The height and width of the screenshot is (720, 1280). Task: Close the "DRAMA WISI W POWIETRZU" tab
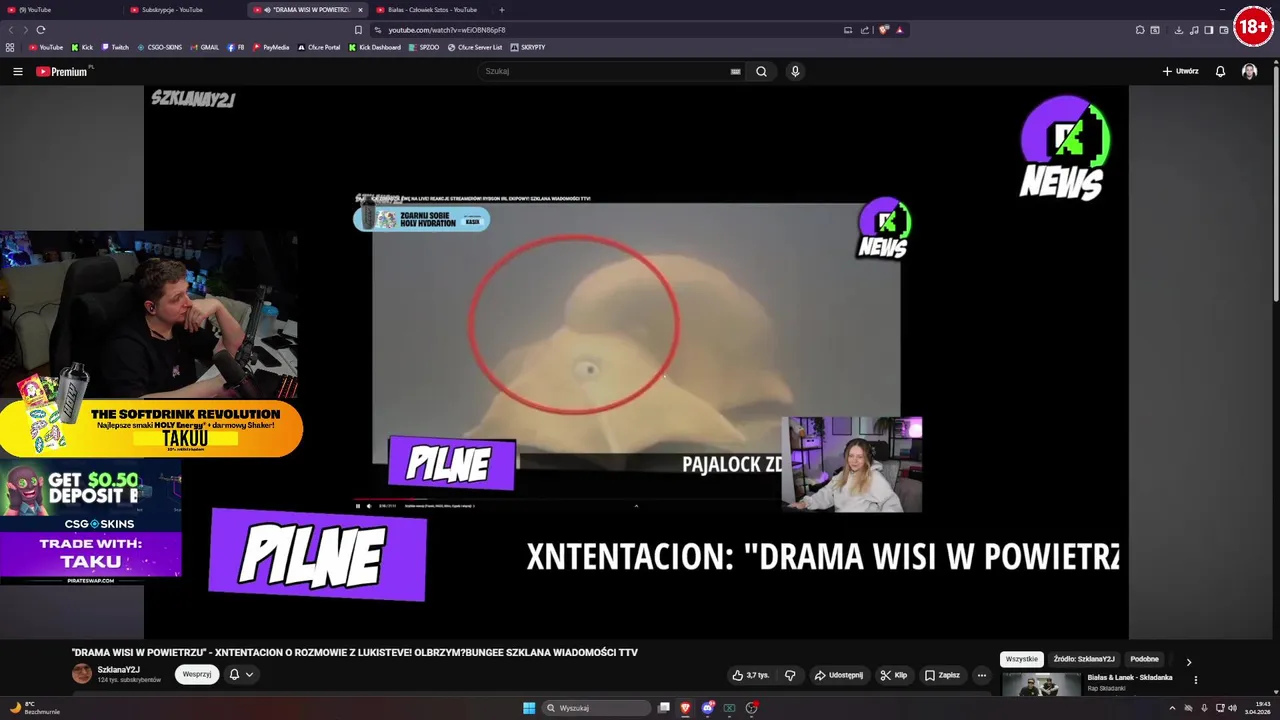[x=361, y=10]
